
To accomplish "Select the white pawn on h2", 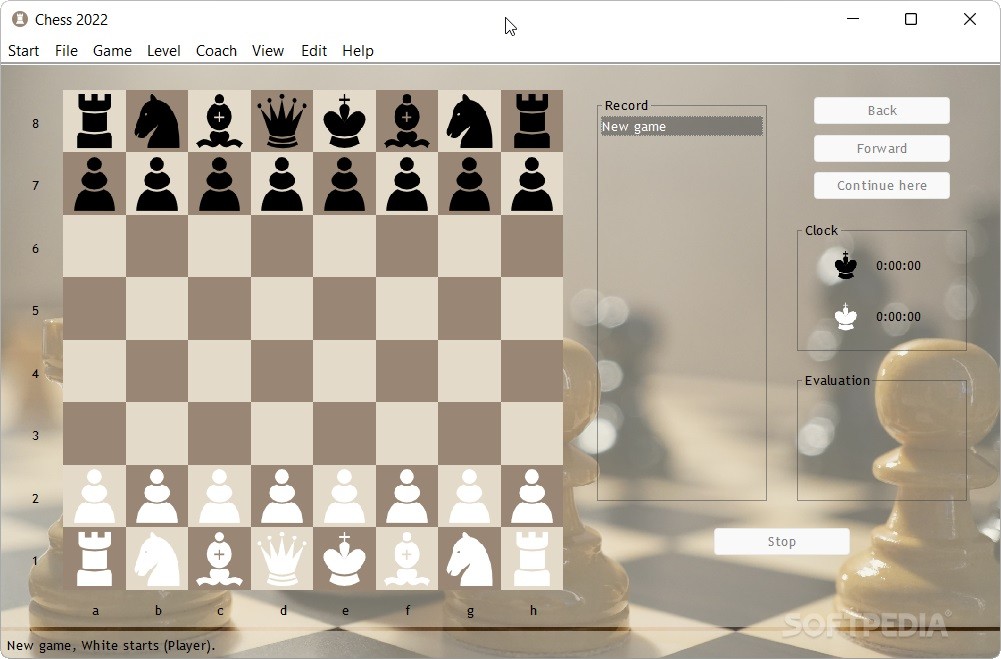I will 532,496.
